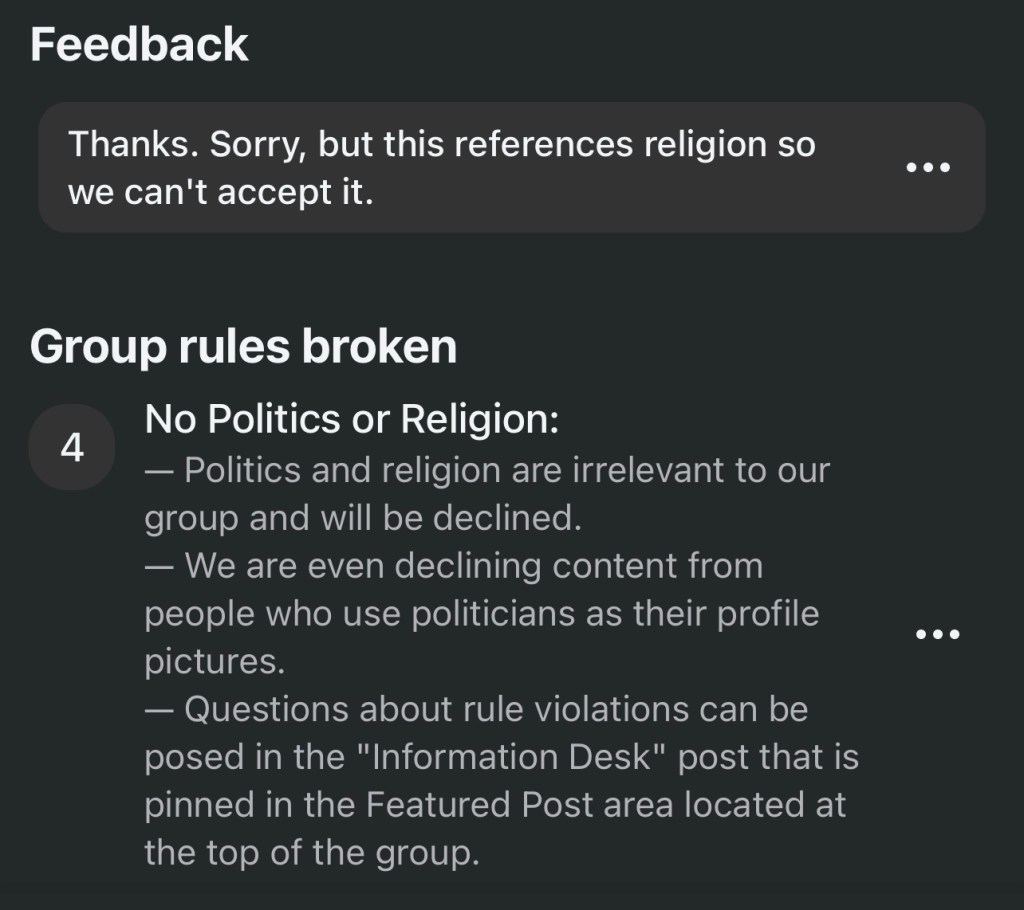
Task: Click "people who use politicians as their profile"
Action: coord(481,614)
